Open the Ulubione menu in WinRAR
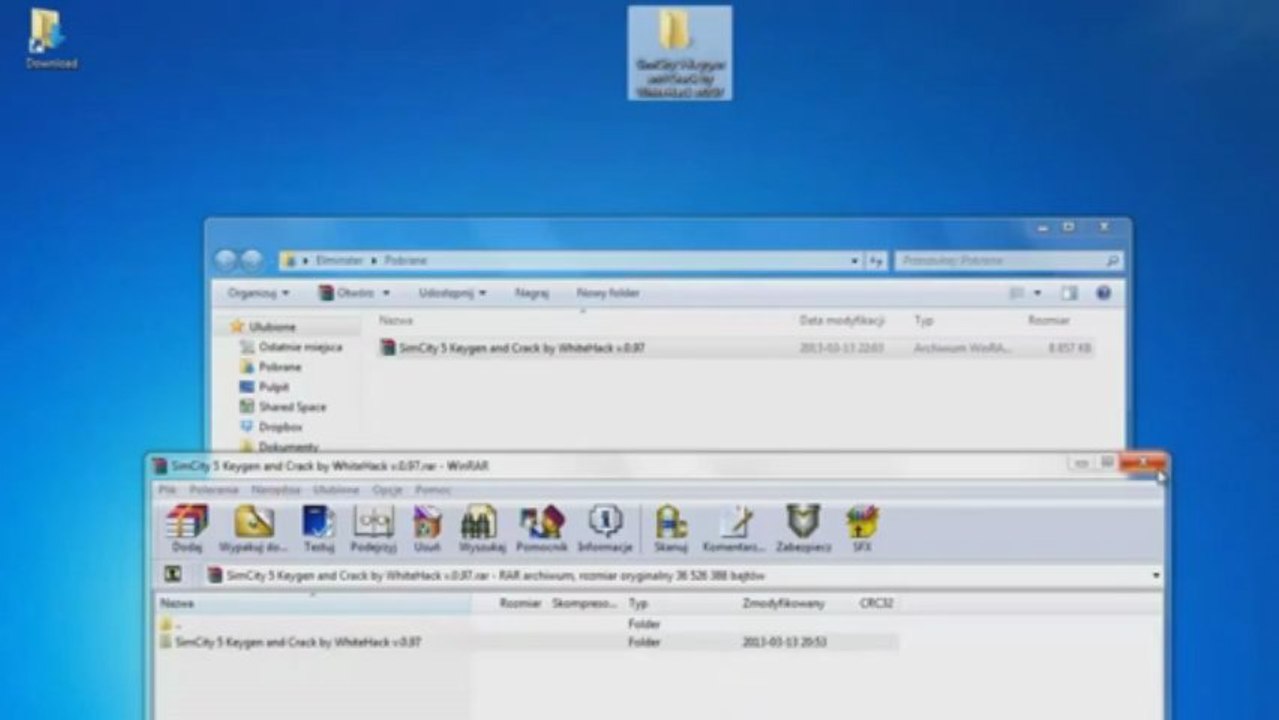This screenshot has height=720, width=1279. pos(336,490)
